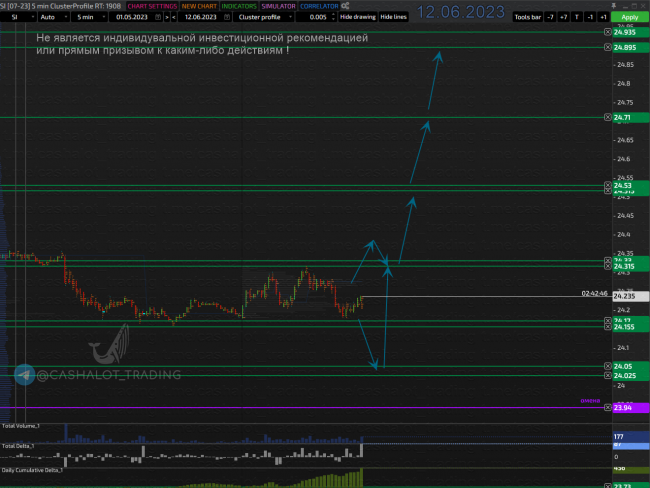Toggle Hide lines
This screenshot has height=488, width=650.
point(393,17)
